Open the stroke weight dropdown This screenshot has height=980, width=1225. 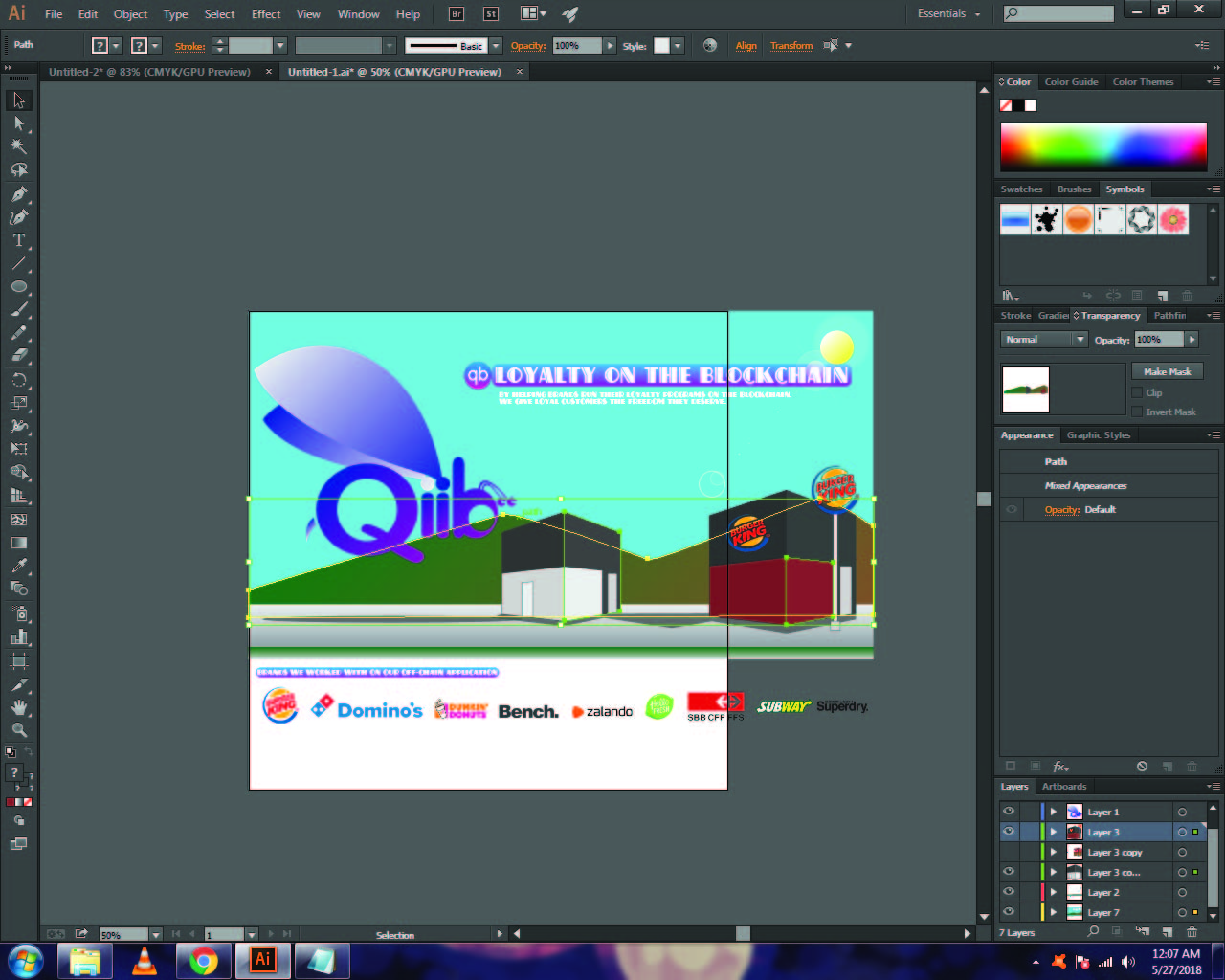pos(280,45)
